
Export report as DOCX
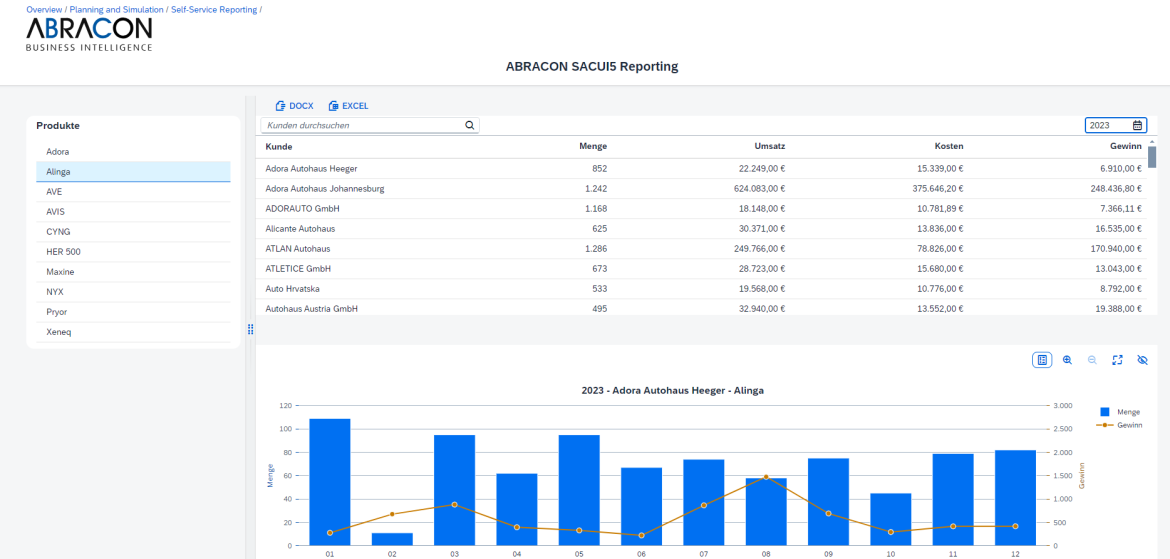coord(294,106)
